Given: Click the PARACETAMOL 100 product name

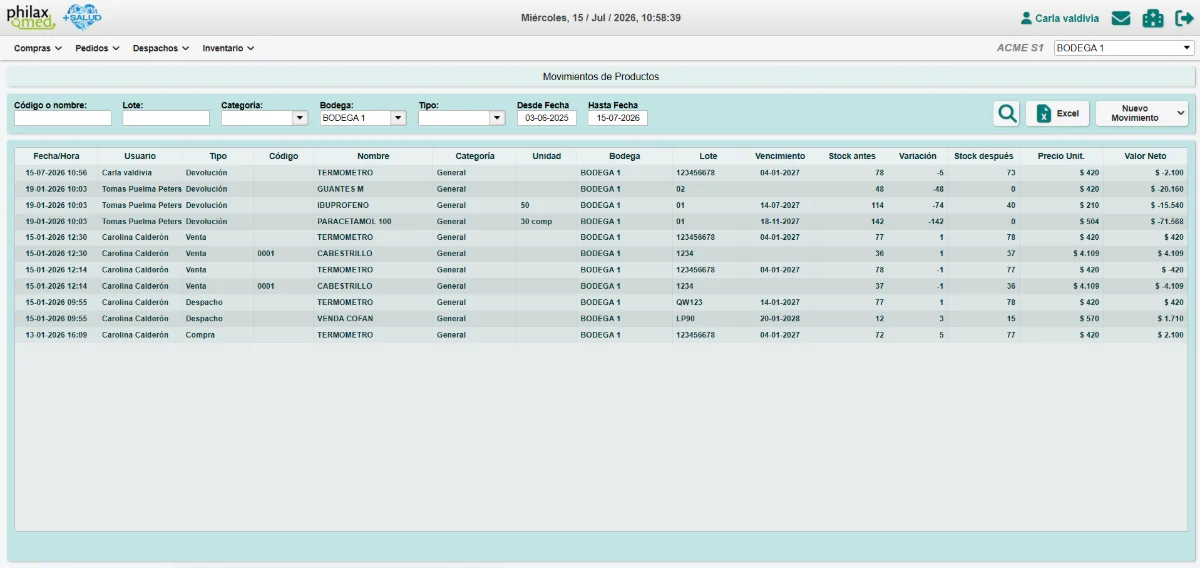Looking at the screenshot, I should [x=354, y=221].
